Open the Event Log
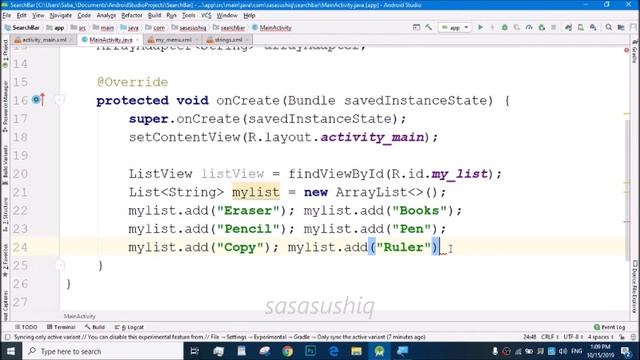 609,327
